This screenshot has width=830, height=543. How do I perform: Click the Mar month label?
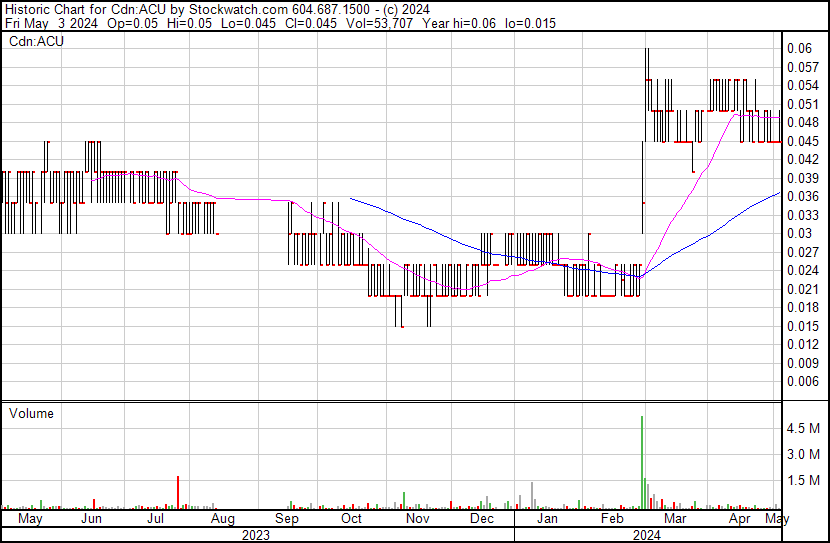pyautogui.click(x=676, y=519)
